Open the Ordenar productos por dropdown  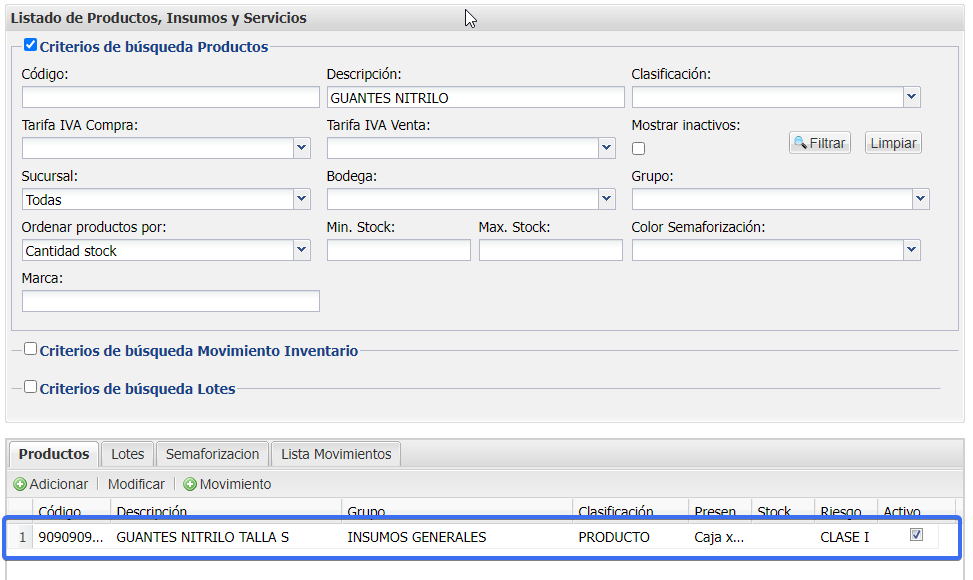point(302,250)
